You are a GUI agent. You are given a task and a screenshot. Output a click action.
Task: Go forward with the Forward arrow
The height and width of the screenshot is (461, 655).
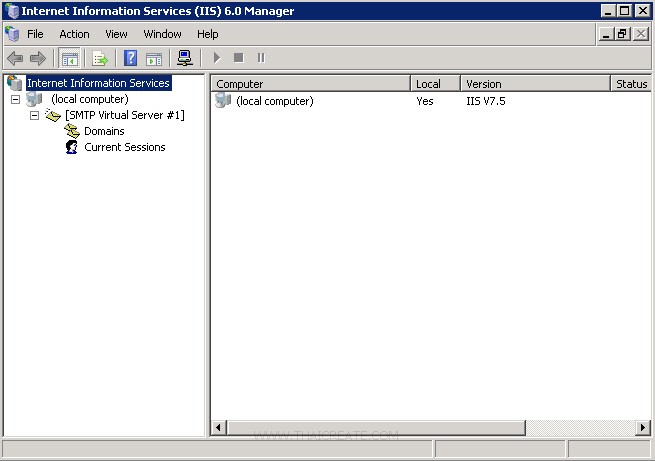(x=38, y=58)
